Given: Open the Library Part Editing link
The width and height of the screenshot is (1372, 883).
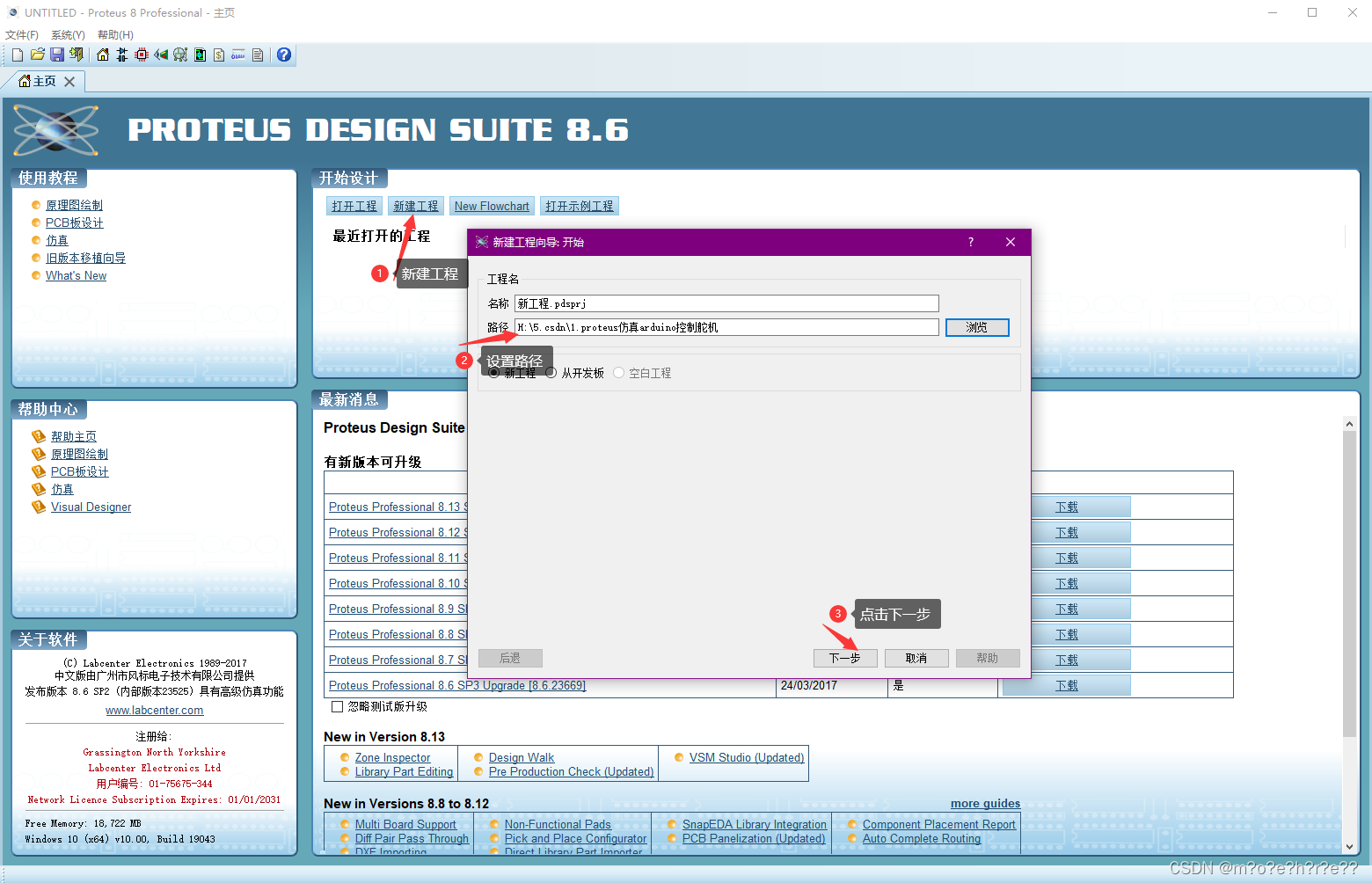Looking at the screenshot, I should 404,771.
